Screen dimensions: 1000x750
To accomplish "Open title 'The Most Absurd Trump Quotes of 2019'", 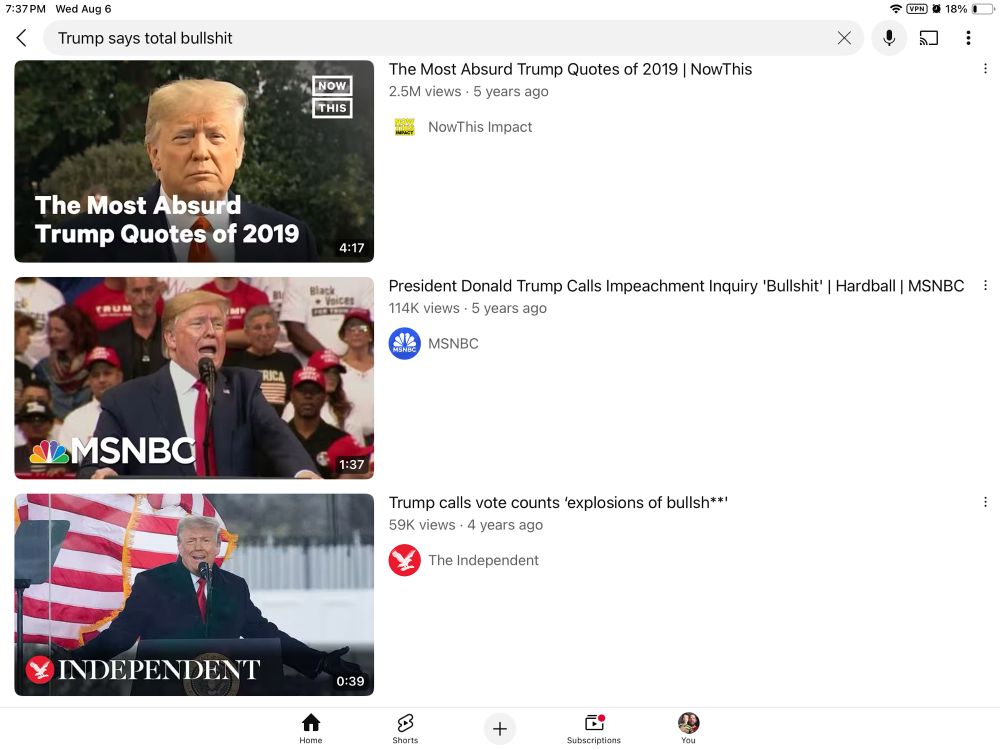I will 570,69.
